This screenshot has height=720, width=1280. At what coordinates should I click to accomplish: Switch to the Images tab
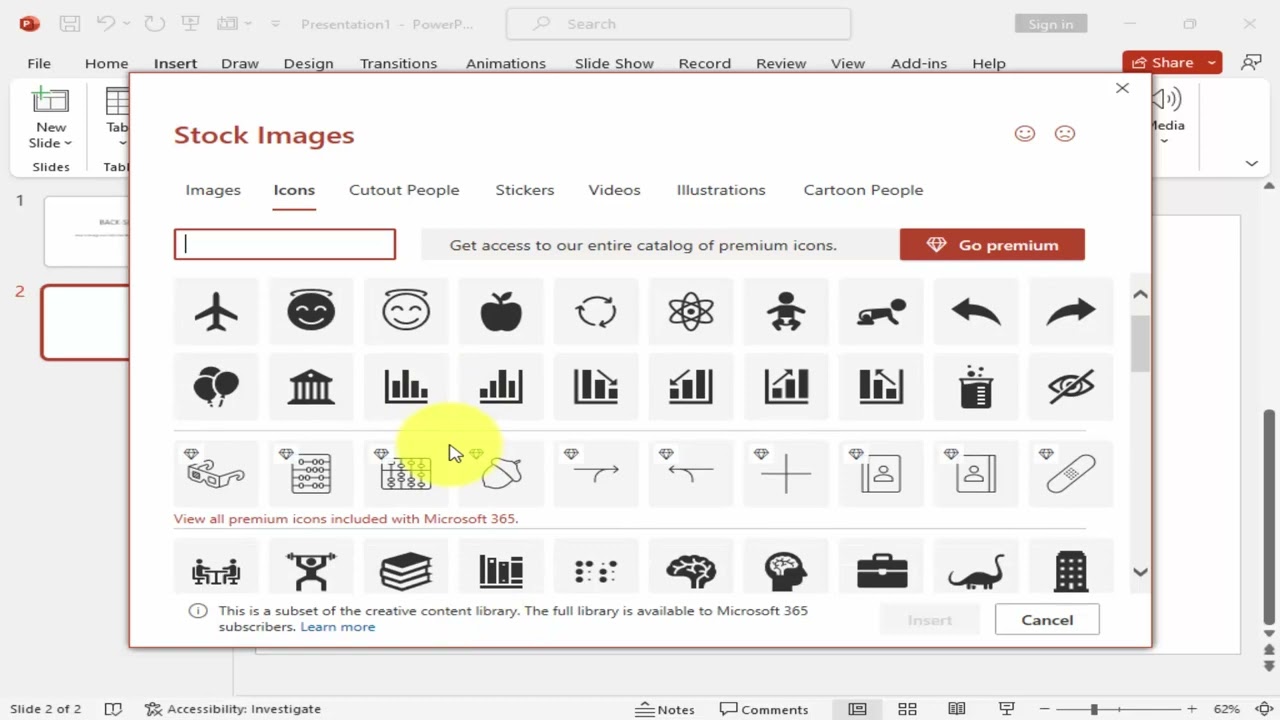click(x=213, y=190)
